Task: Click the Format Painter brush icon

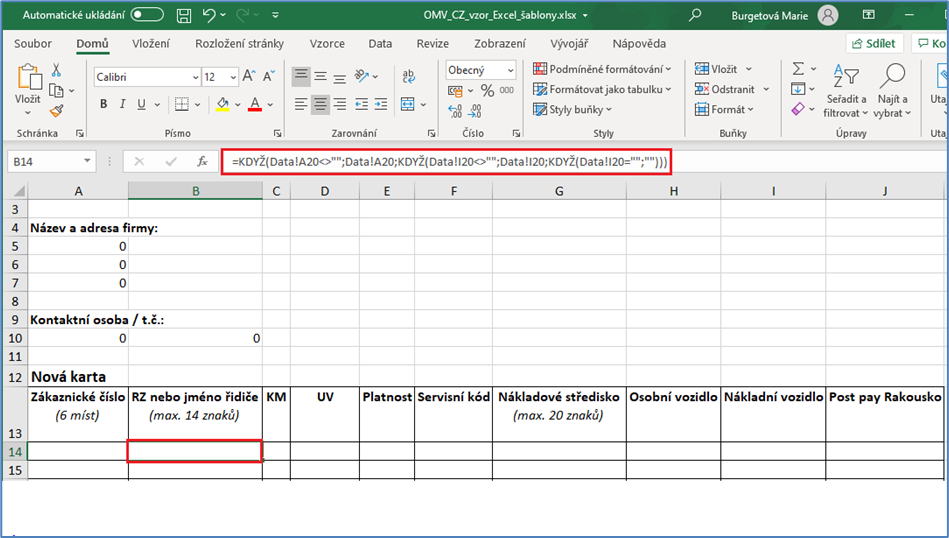Action: [x=56, y=111]
